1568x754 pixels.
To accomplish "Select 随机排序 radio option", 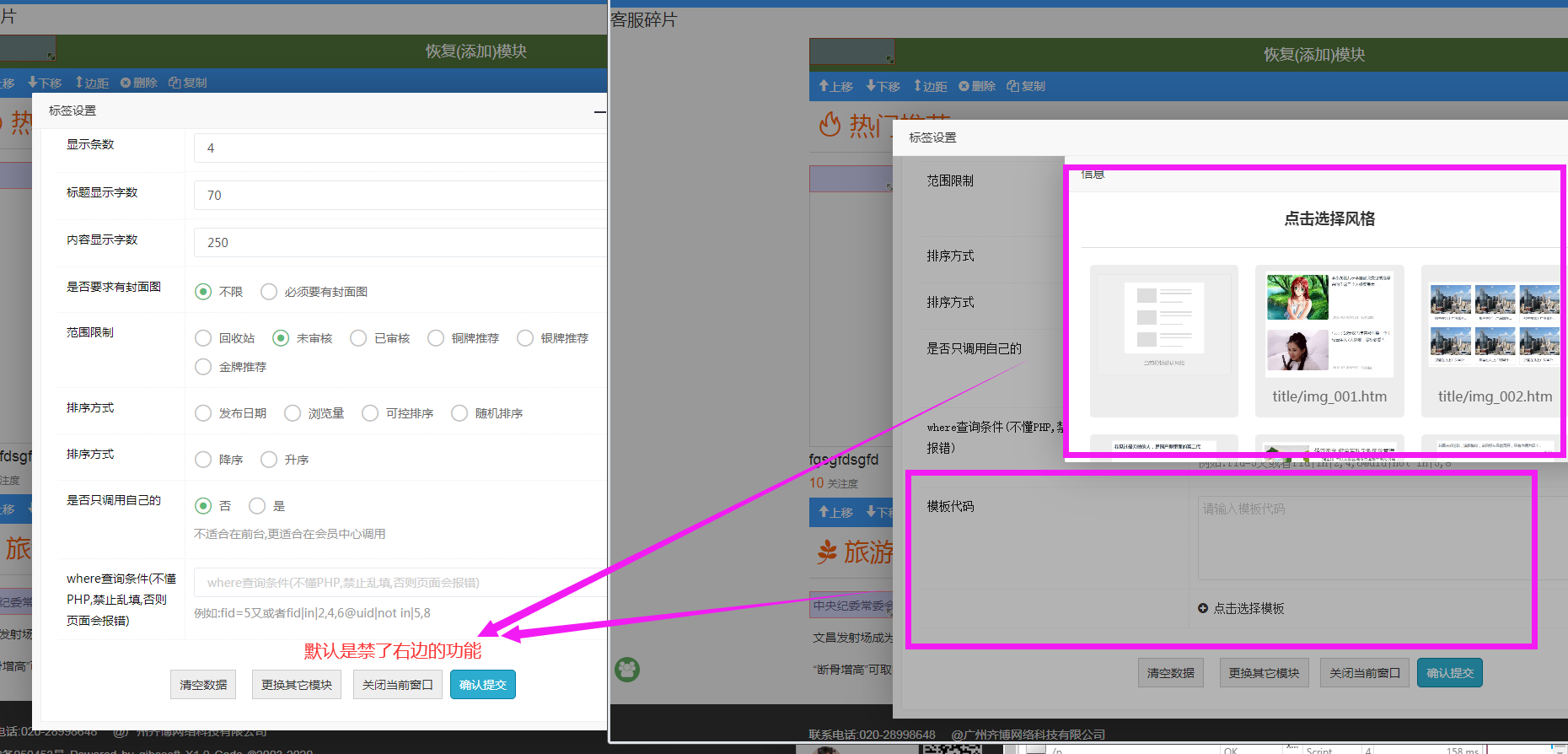I will click(459, 413).
